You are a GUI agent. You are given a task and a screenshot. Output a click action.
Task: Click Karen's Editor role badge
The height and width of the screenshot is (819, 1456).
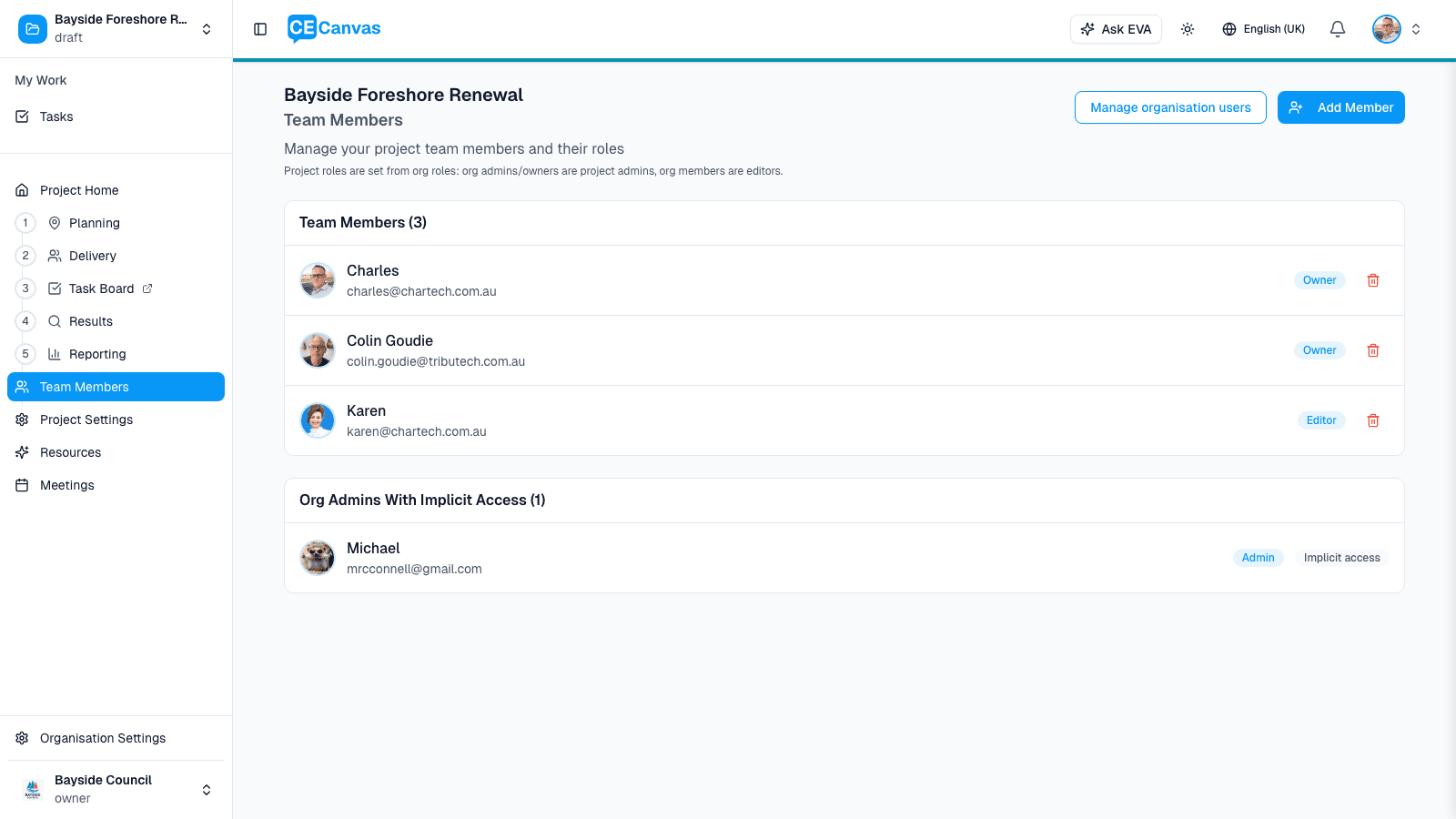pyautogui.click(x=1320, y=420)
